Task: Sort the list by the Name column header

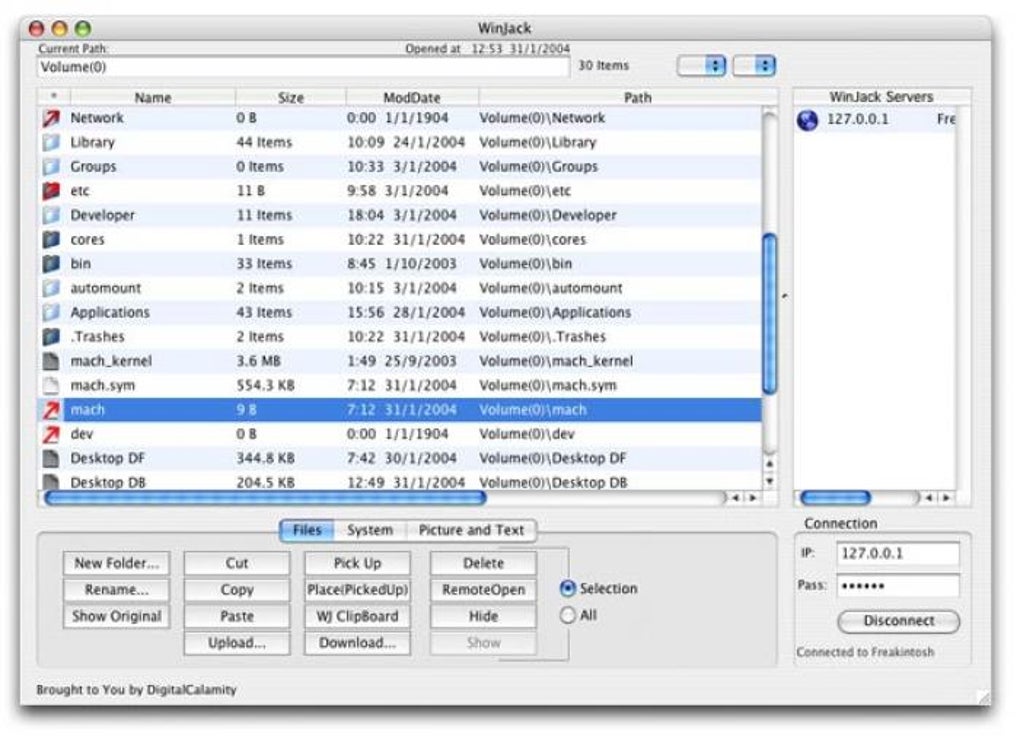Action: (153, 98)
